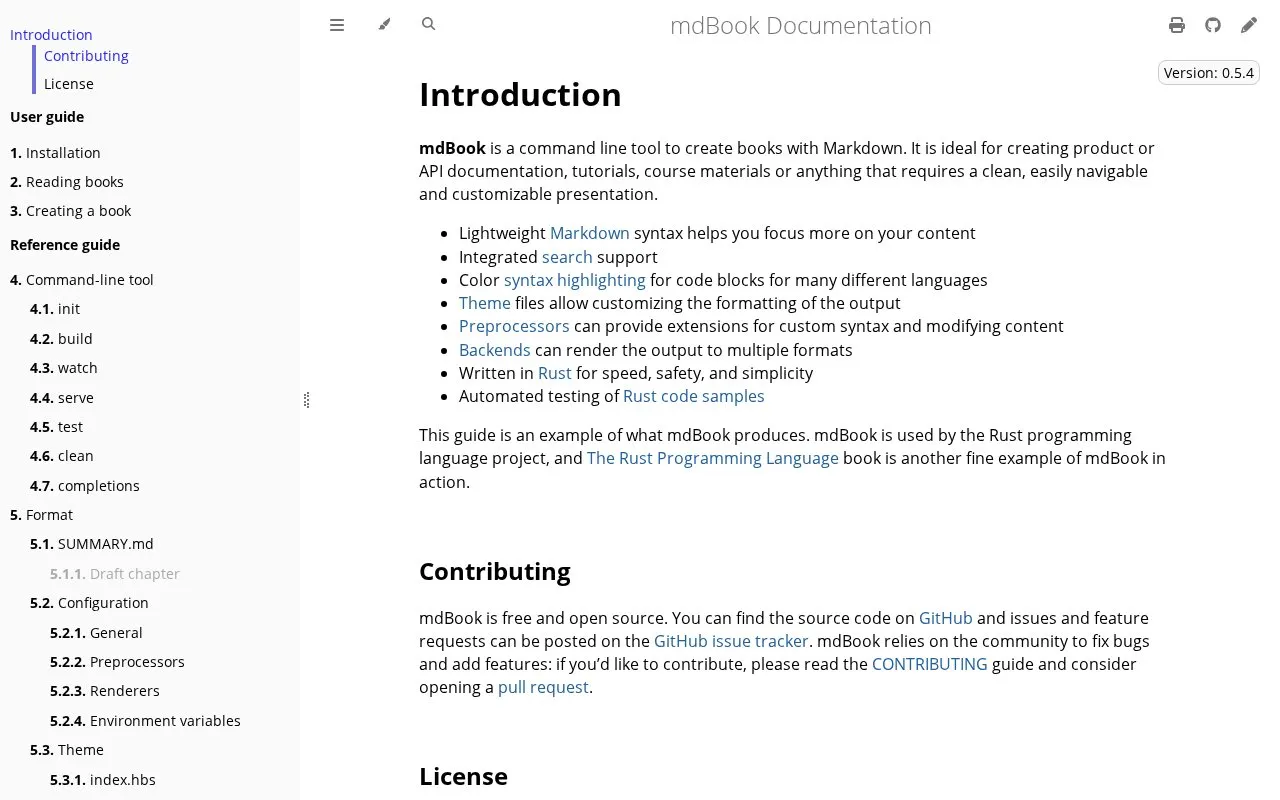Open the theme picker paintbrush icon

(385, 25)
